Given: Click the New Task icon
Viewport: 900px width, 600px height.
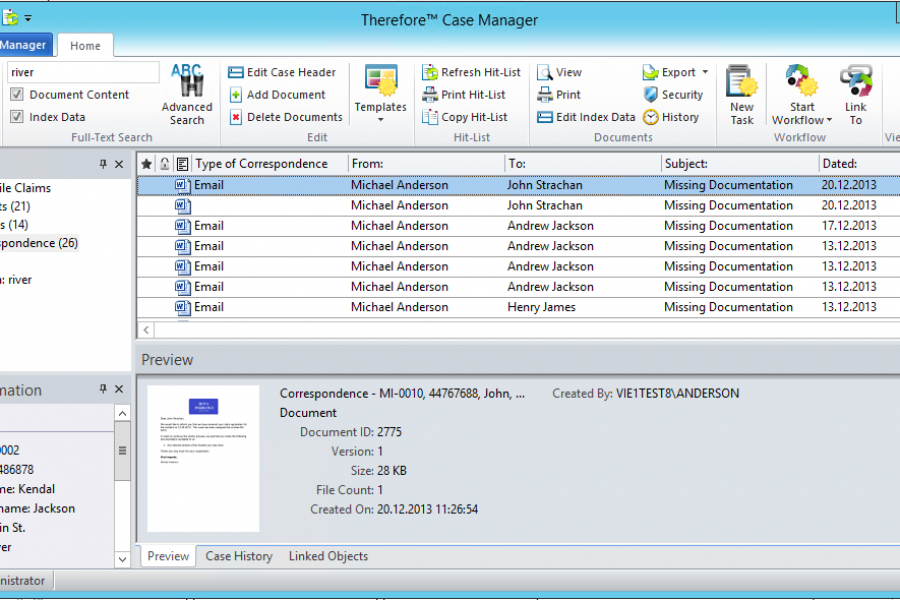Looking at the screenshot, I should point(741,82).
